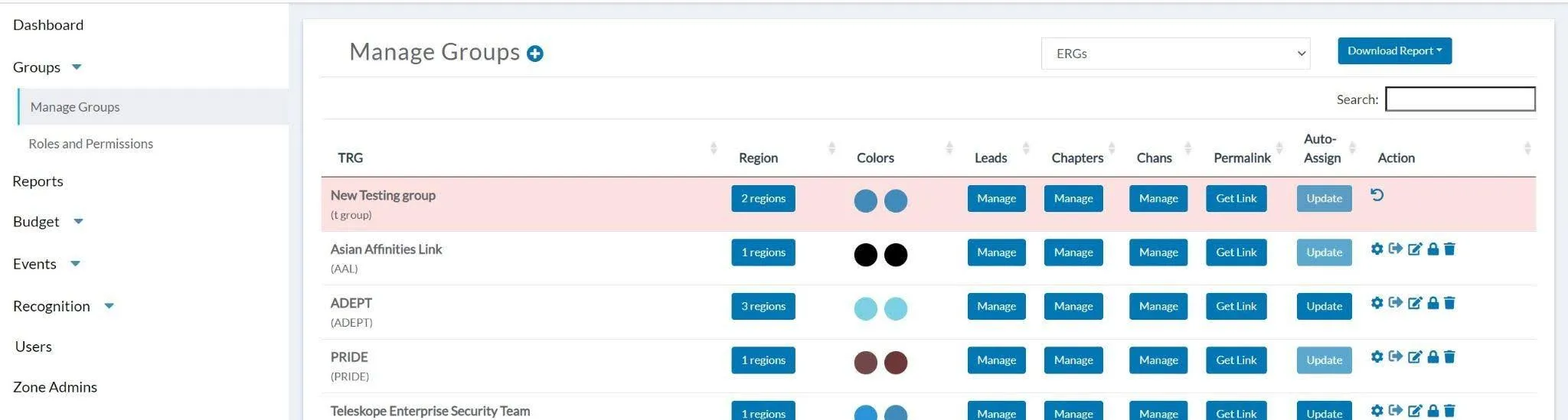Click second light-blue color swatch for ADEPT
1568x420 pixels.
point(896,309)
